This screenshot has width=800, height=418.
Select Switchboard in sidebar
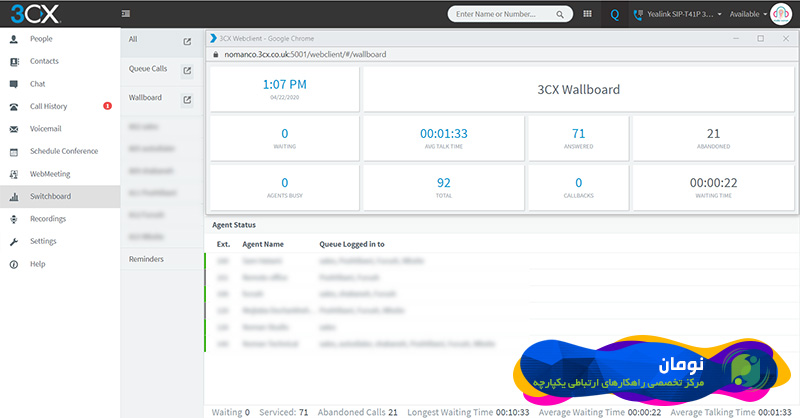point(51,196)
